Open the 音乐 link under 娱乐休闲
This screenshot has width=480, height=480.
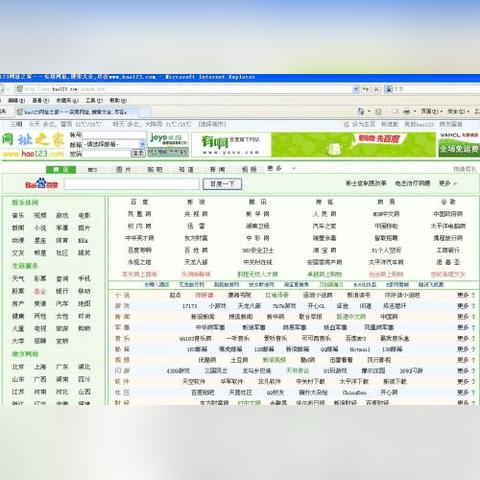click(x=18, y=215)
